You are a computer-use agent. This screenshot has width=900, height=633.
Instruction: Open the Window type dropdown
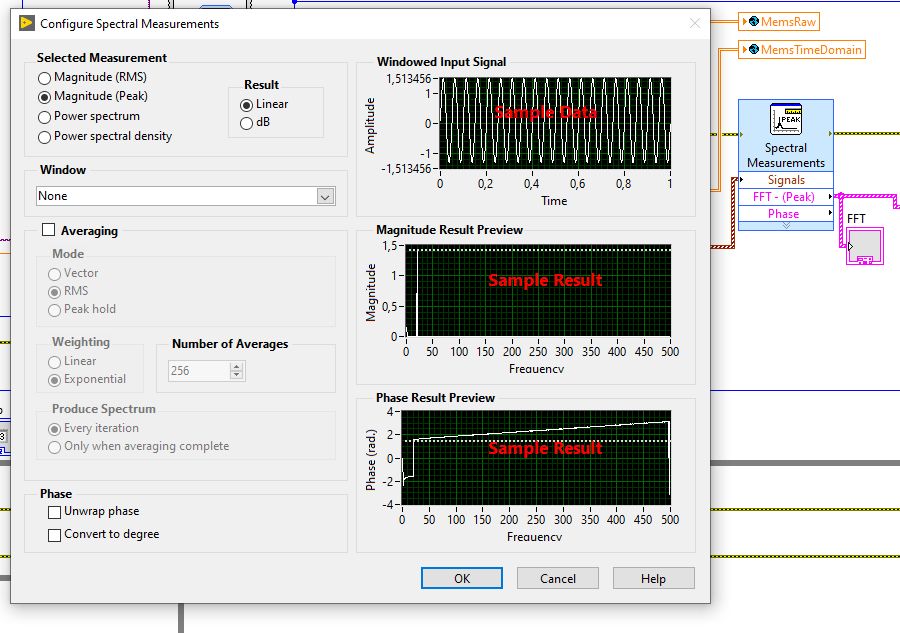tap(325, 197)
